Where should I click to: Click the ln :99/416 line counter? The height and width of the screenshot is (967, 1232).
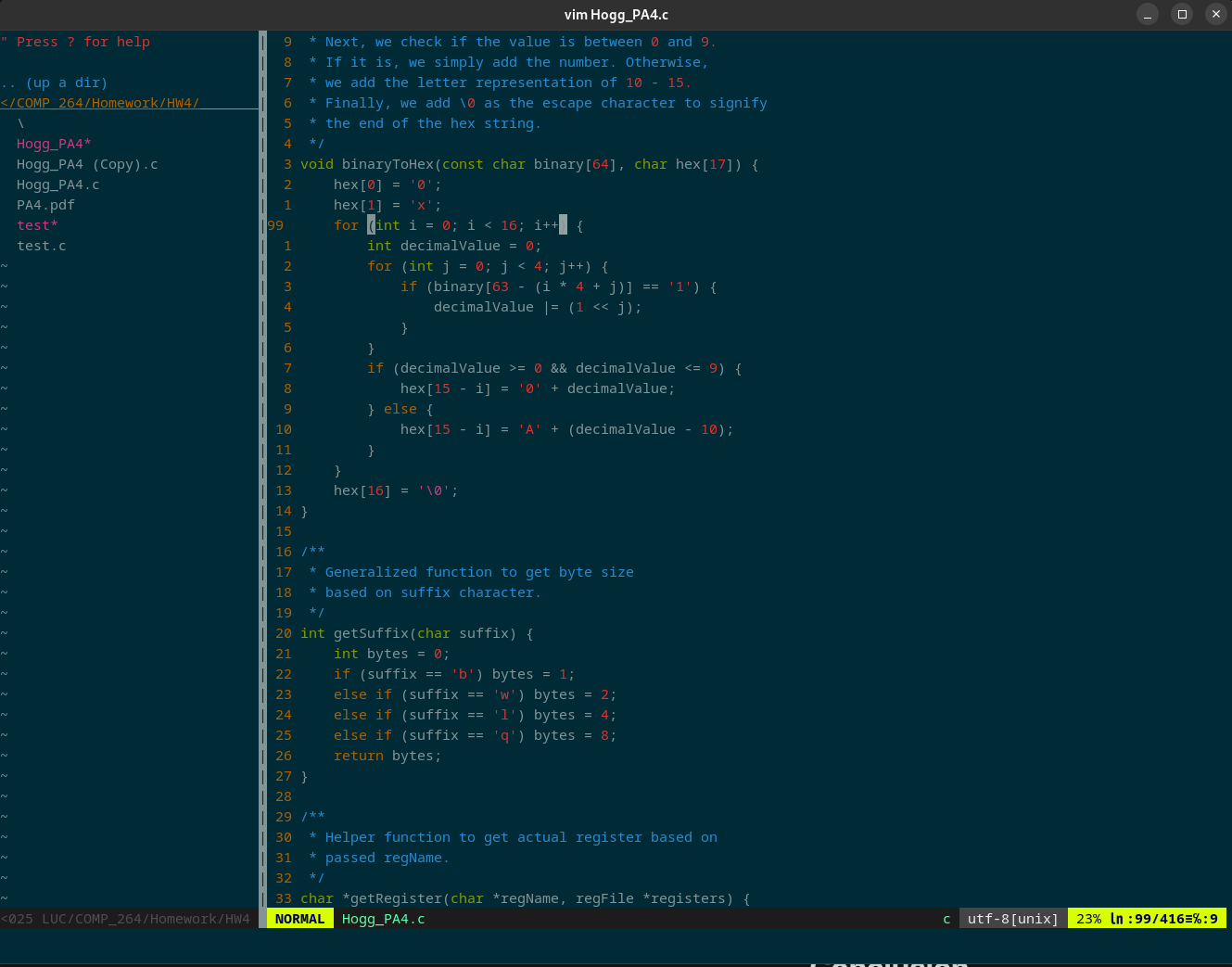tap(1146, 919)
